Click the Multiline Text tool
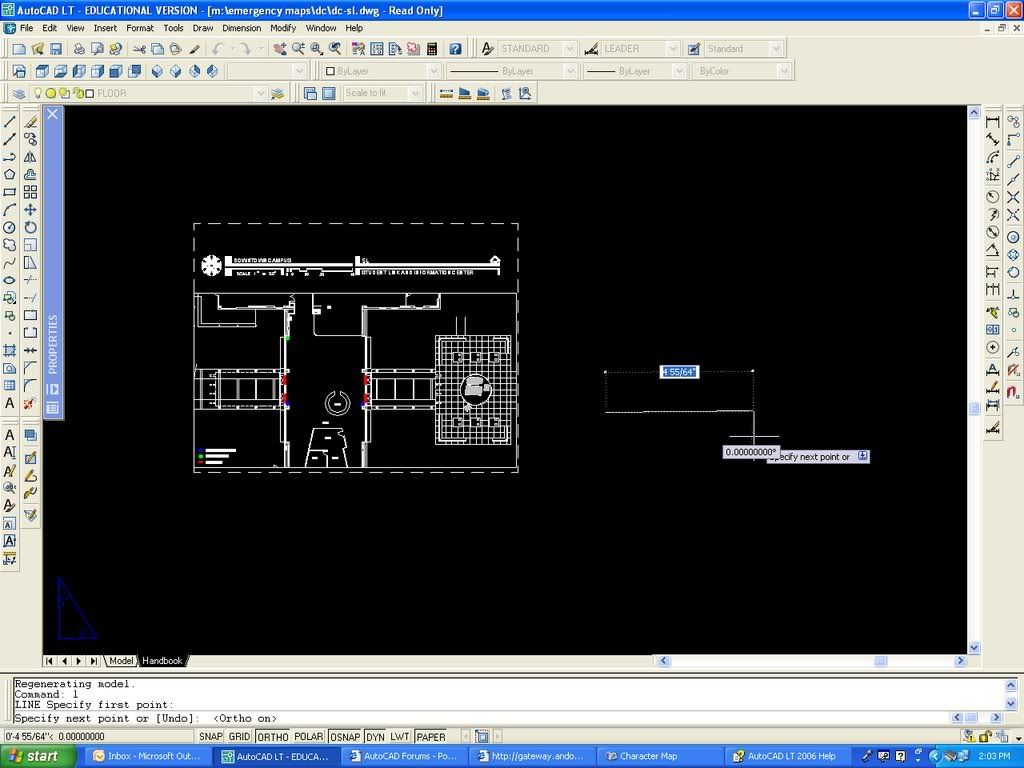Image resolution: width=1024 pixels, height=768 pixels. point(10,403)
